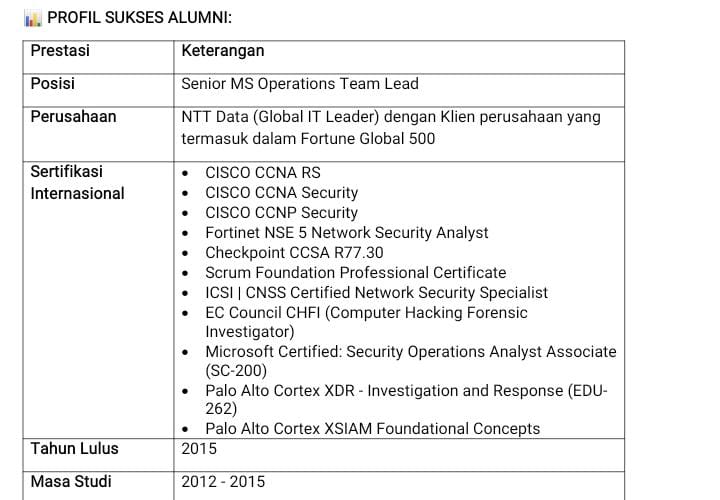Click Fortinet NSE 5 Network Security Analyst
Image resolution: width=720 pixels, height=500 pixels.
346,232
